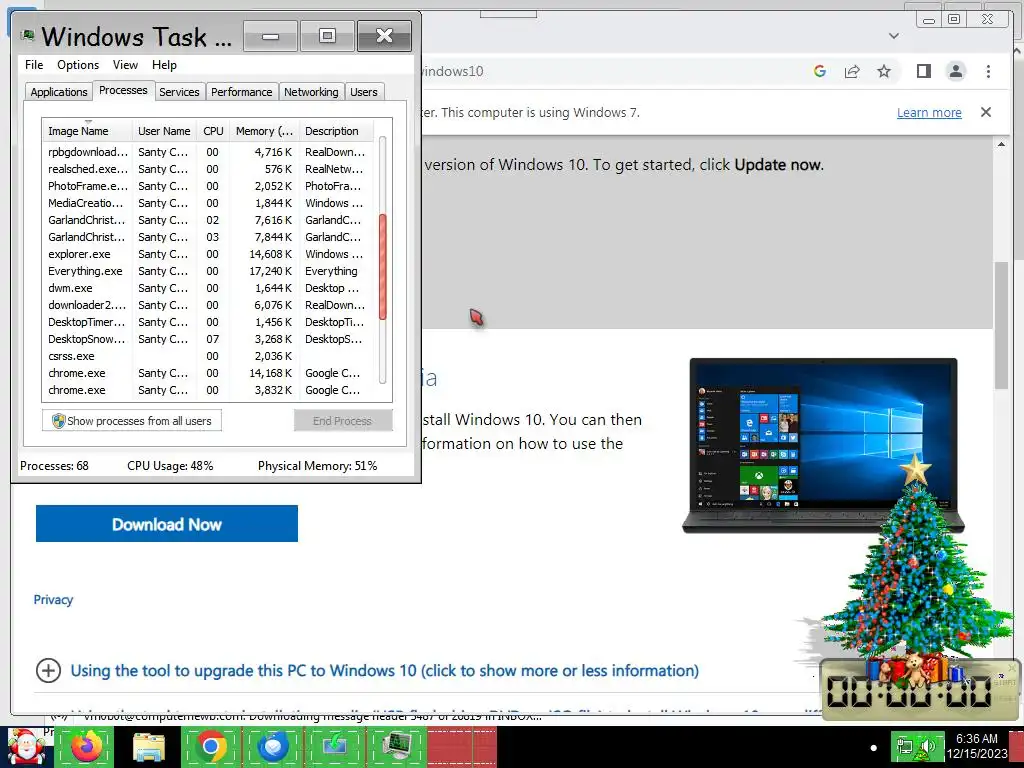Select the csrss.exe process row
This screenshot has width=1024, height=768.
coord(208,356)
